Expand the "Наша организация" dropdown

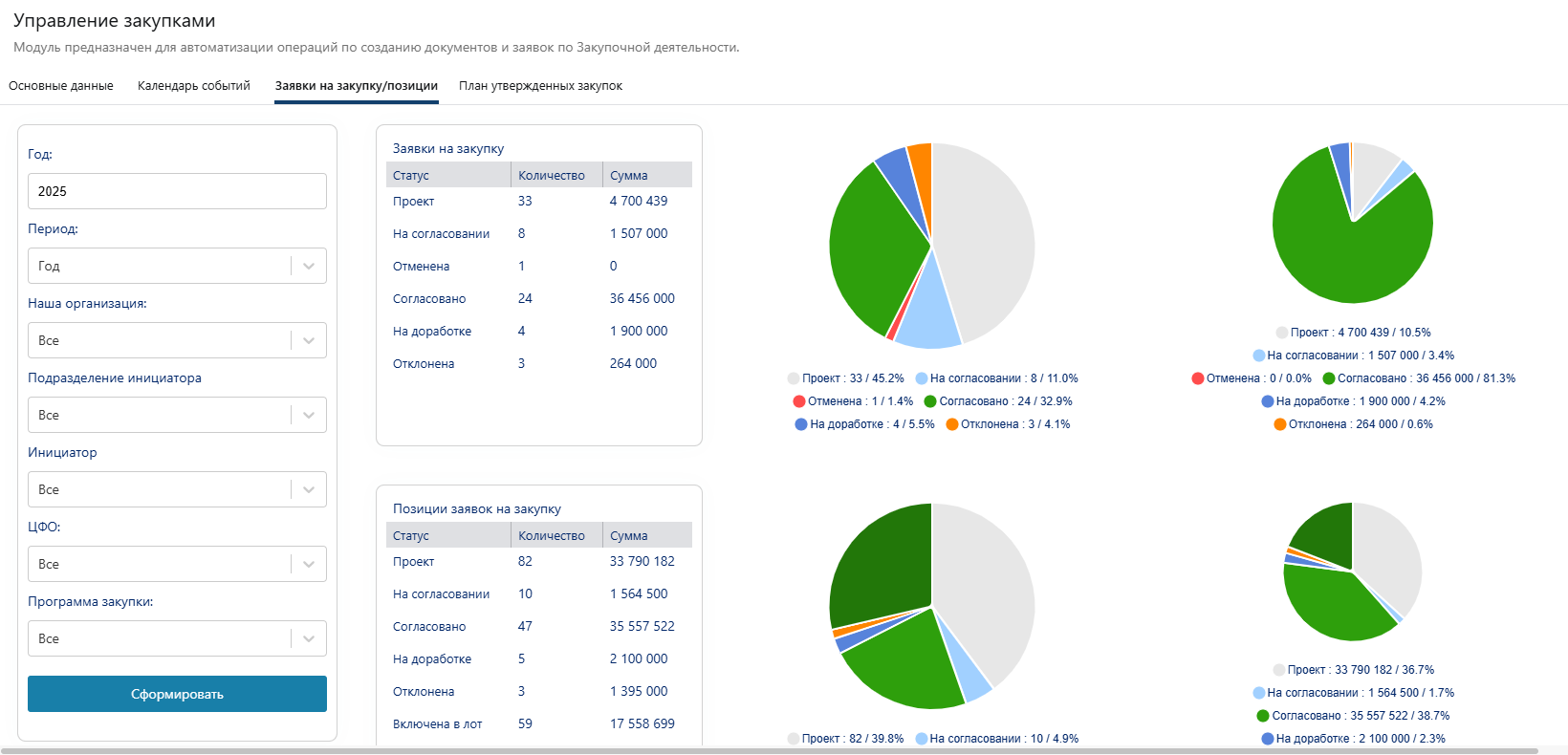coord(177,340)
